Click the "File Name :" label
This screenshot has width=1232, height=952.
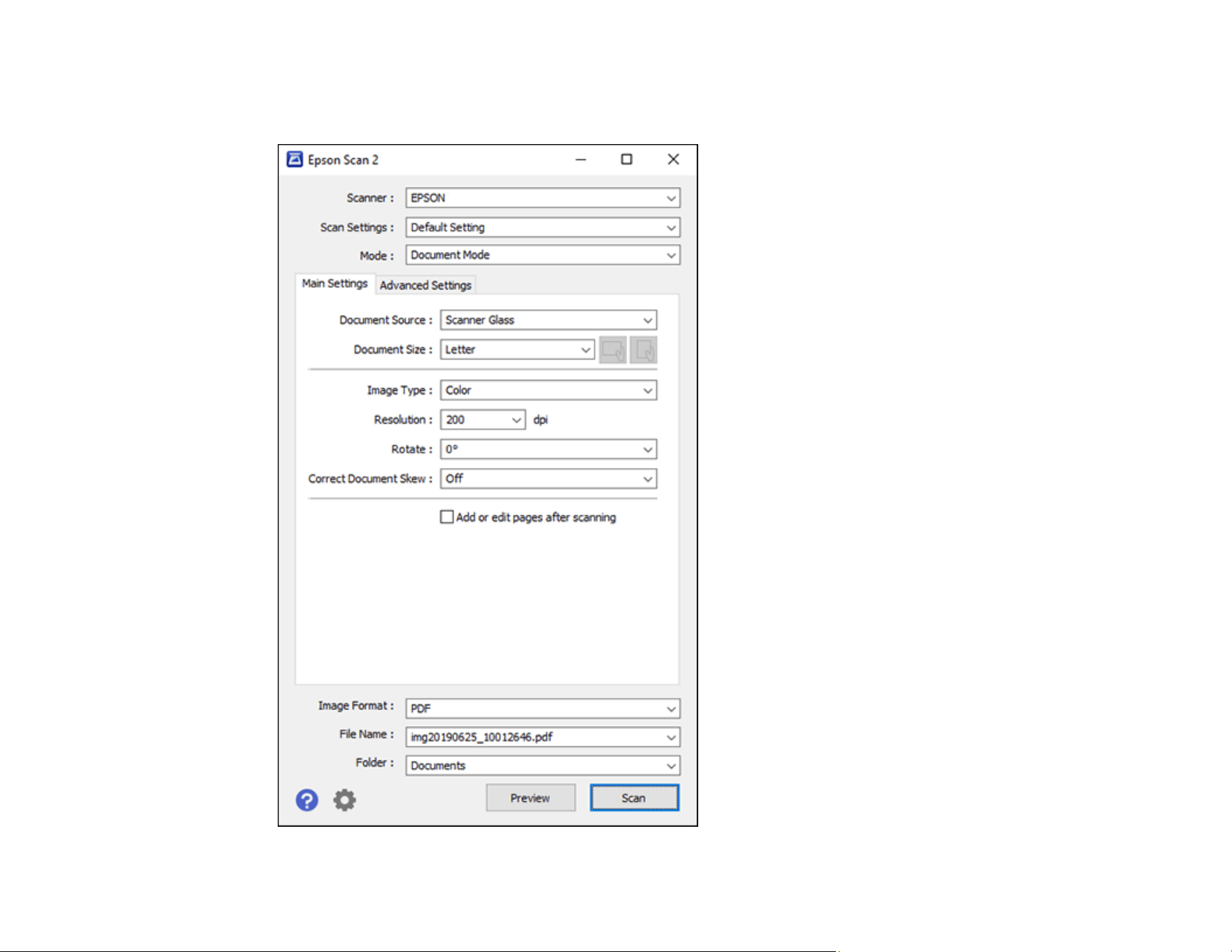pos(367,734)
